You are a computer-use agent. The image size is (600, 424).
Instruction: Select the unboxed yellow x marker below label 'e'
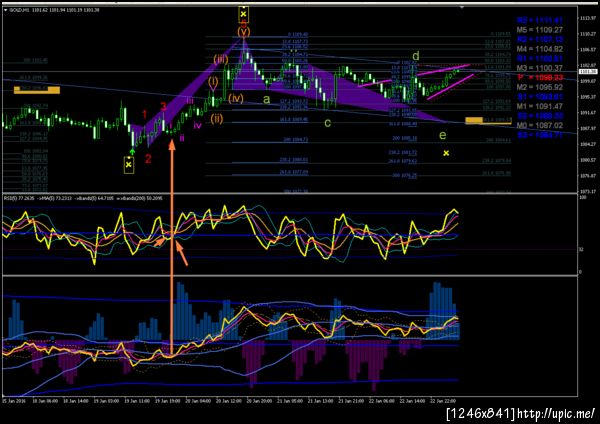point(446,153)
